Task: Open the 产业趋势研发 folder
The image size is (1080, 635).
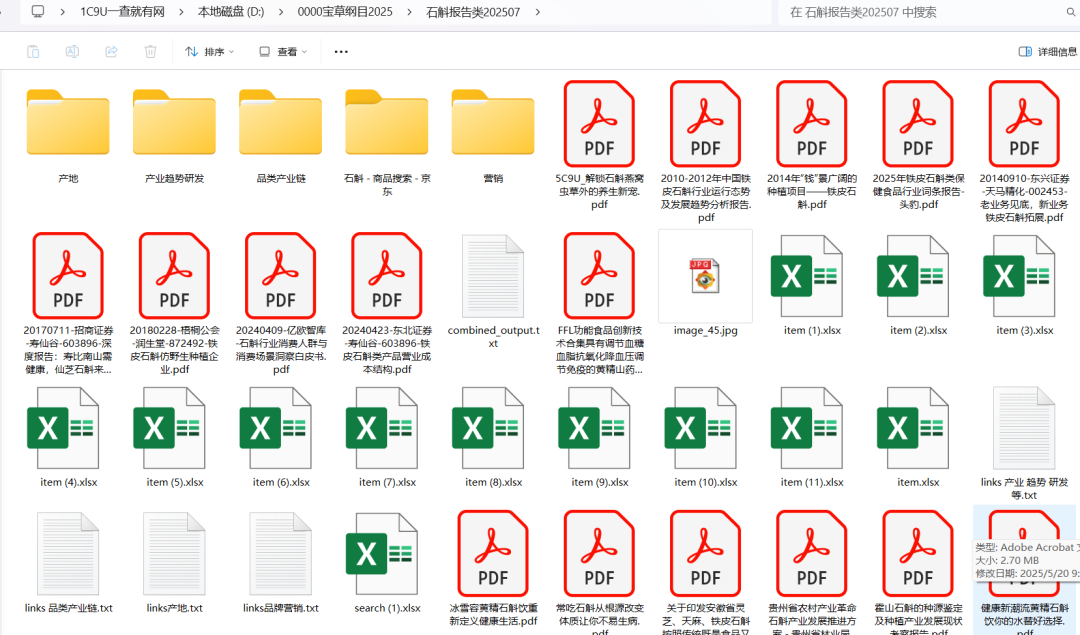Action: click(x=173, y=123)
